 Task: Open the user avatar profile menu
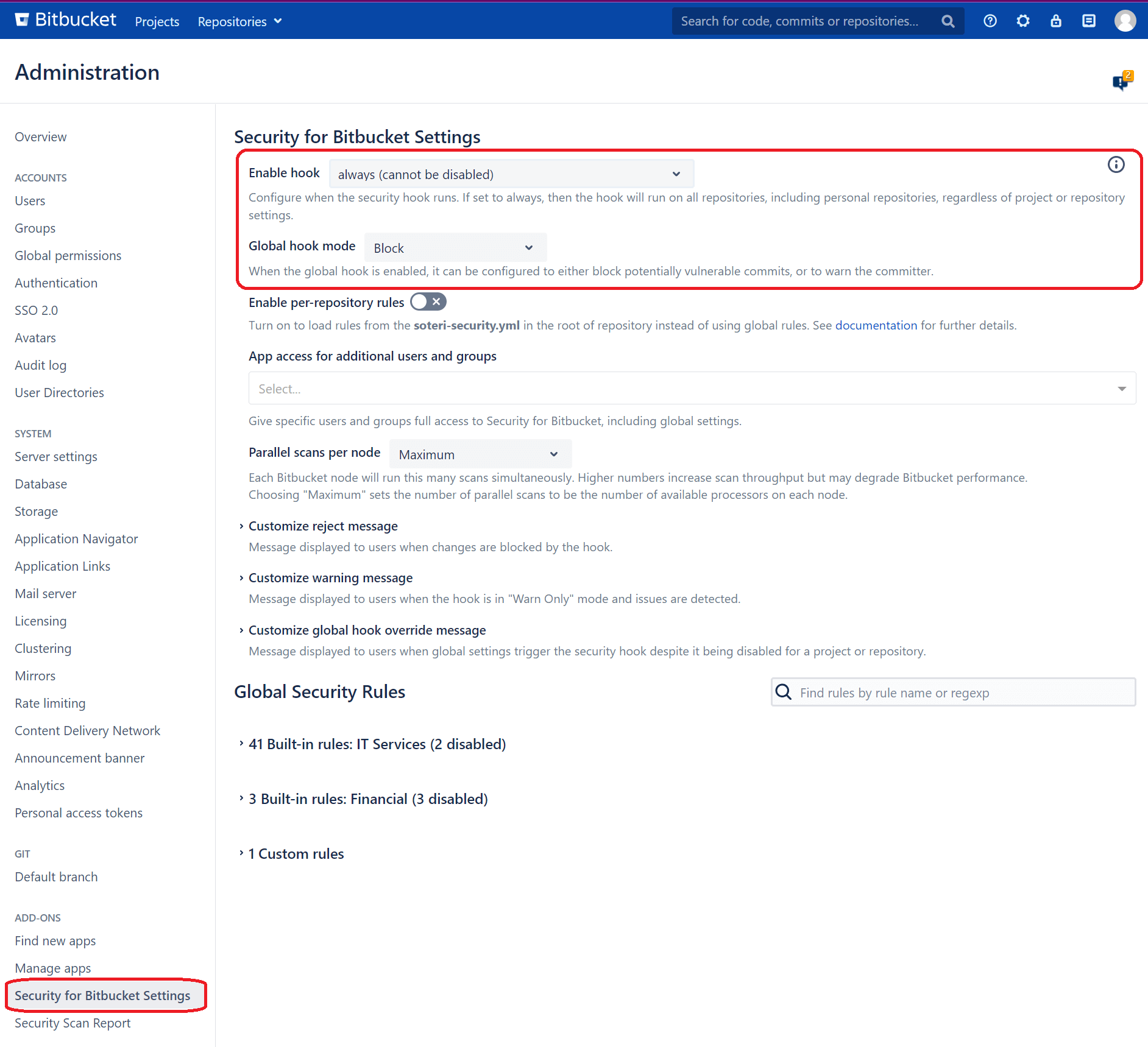[x=1125, y=21]
